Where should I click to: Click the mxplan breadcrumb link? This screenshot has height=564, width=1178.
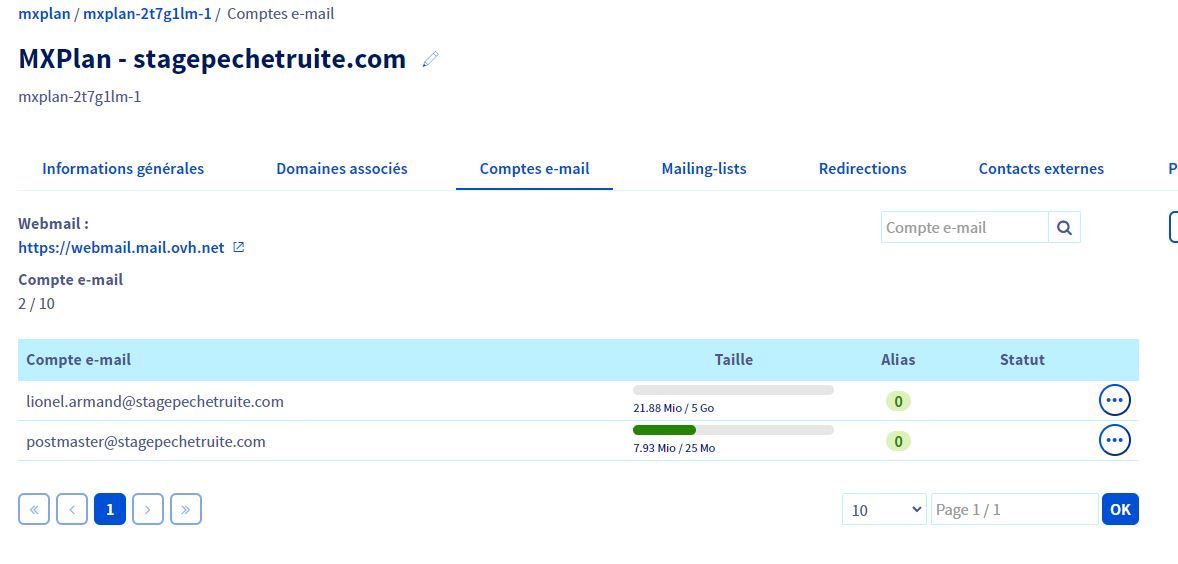pyautogui.click(x=44, y=14)
